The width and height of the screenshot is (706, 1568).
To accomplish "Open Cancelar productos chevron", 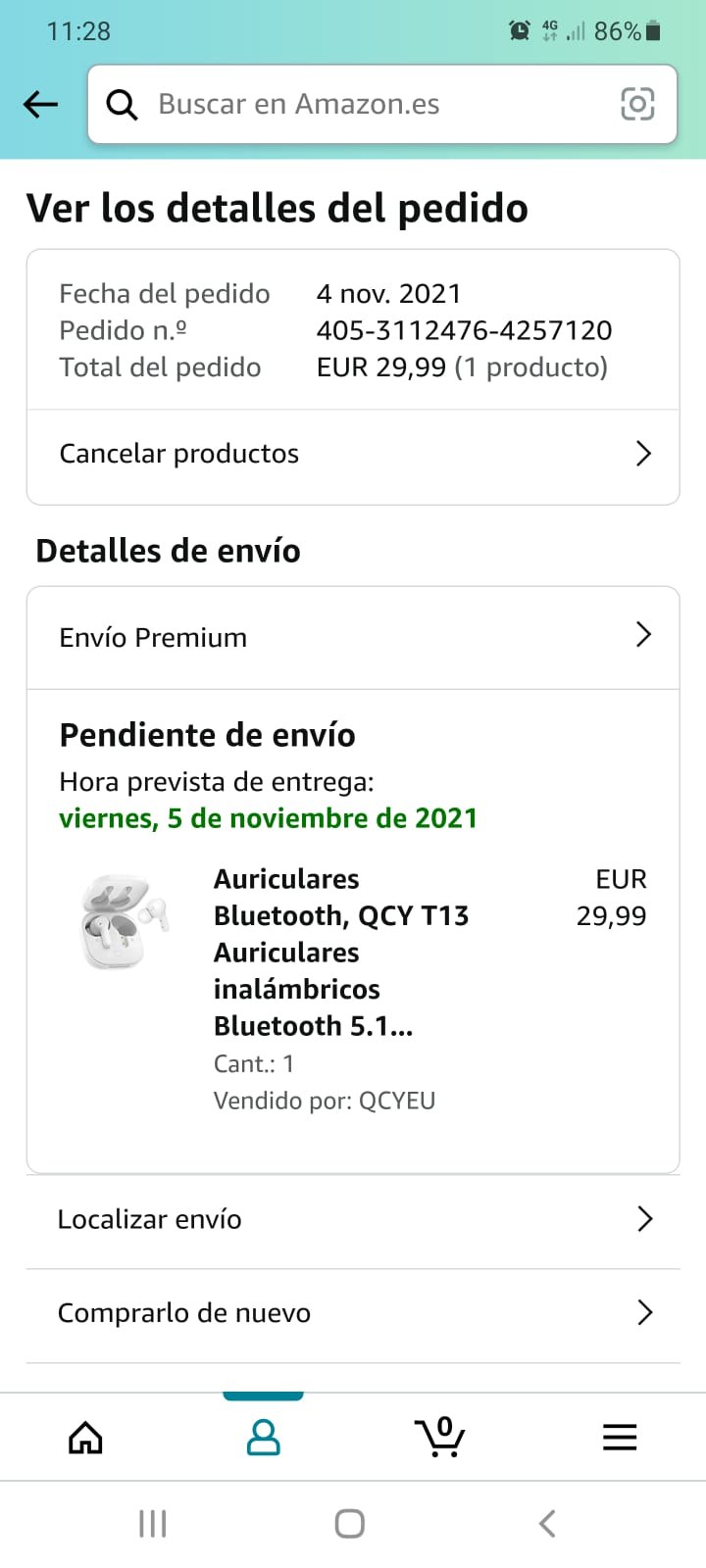I will coord(643,454).
